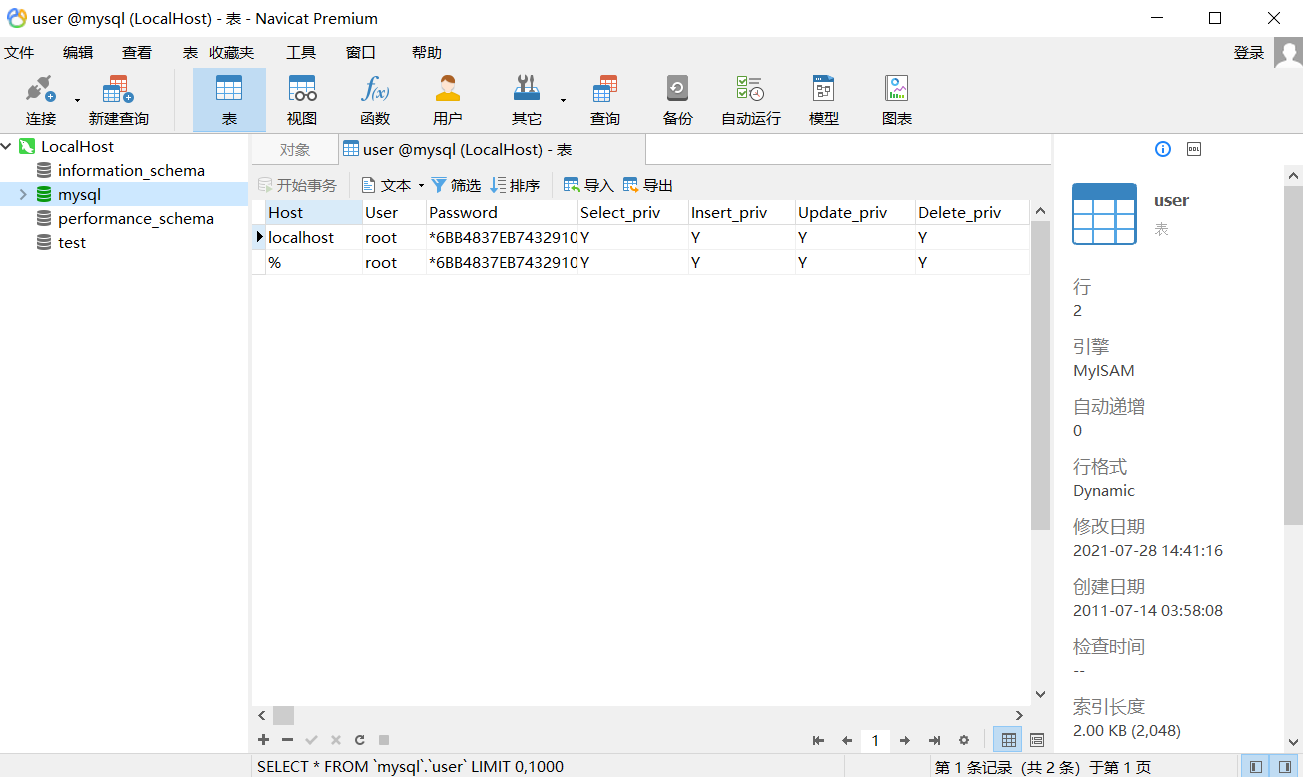Open the 新建查询 new query tool
Image resolution: width=1303 pixels, height=777 pixels.
coord(118,100)
